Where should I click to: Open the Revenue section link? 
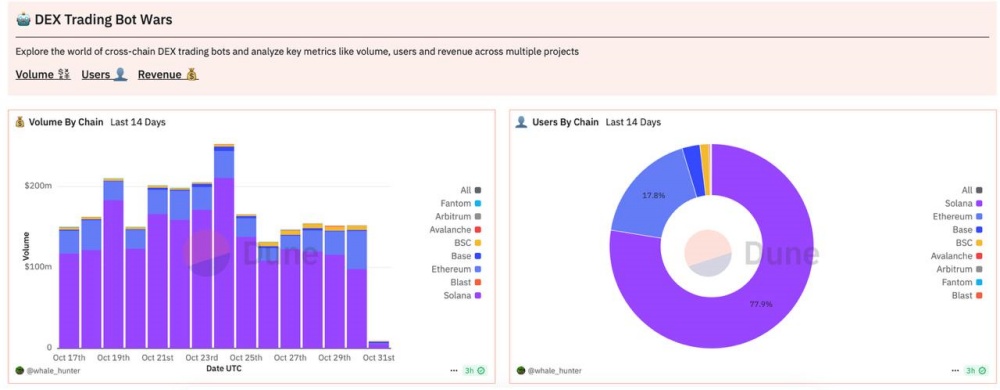click(x=168, y=75)
